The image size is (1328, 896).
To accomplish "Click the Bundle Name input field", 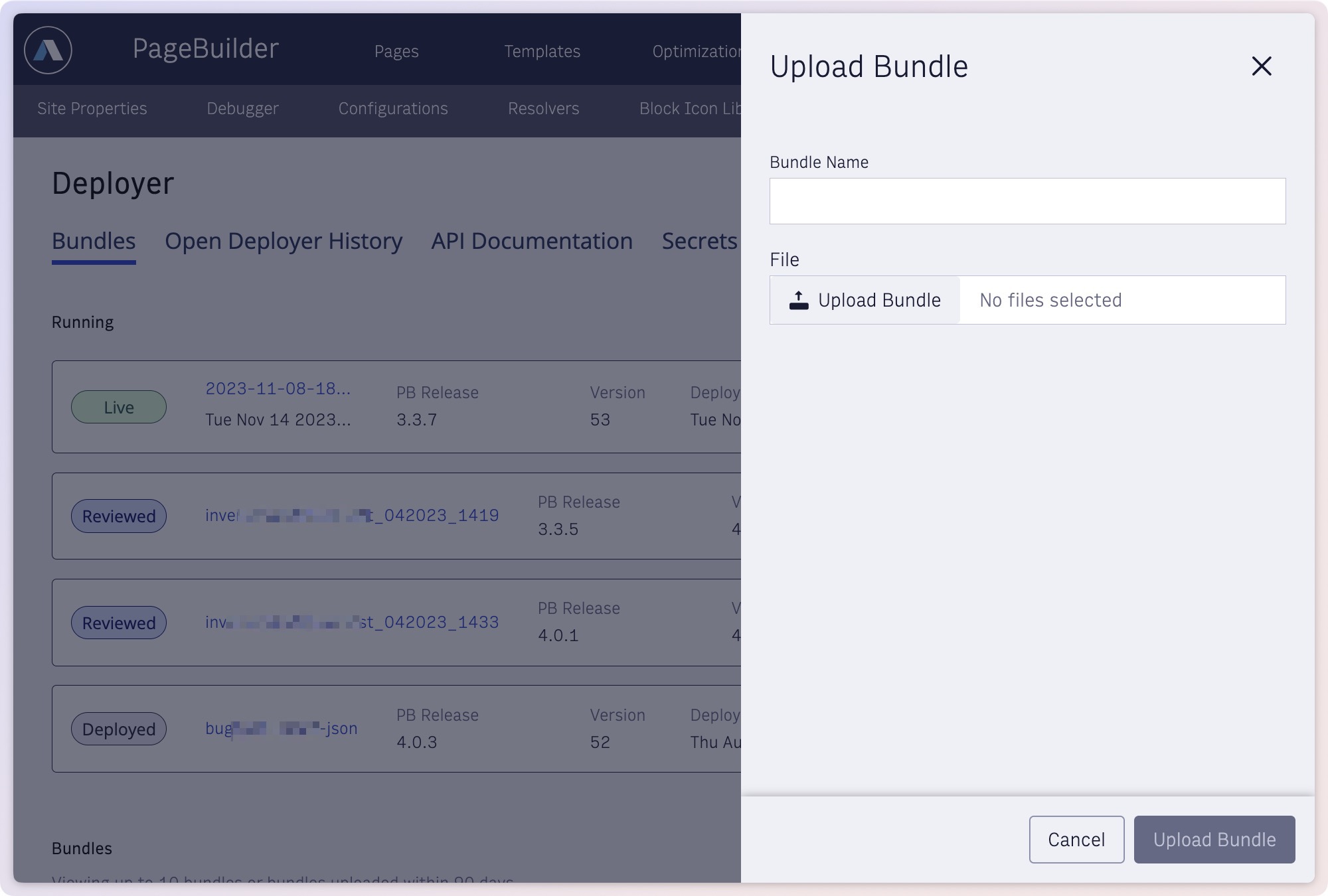I will [x=1027, y=200].
